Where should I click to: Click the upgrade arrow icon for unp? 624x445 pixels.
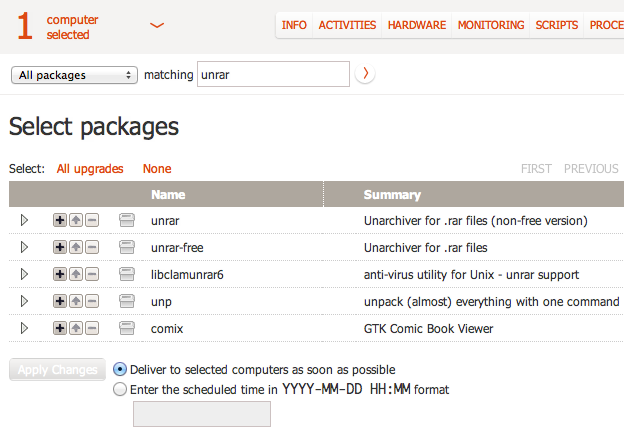click(x=76, y=301)
